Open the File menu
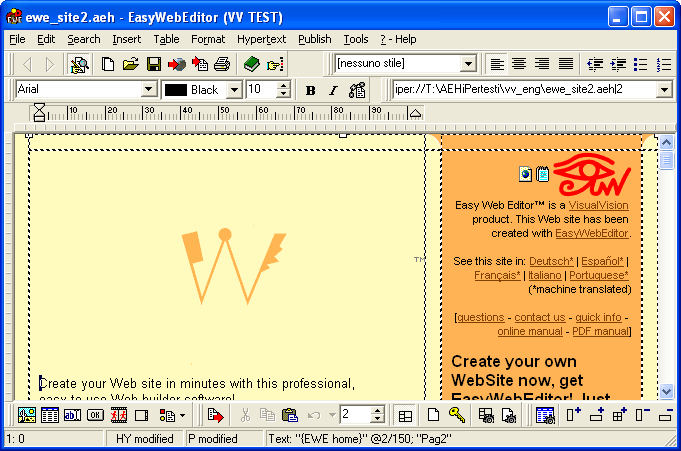 [x=17, y=40]
